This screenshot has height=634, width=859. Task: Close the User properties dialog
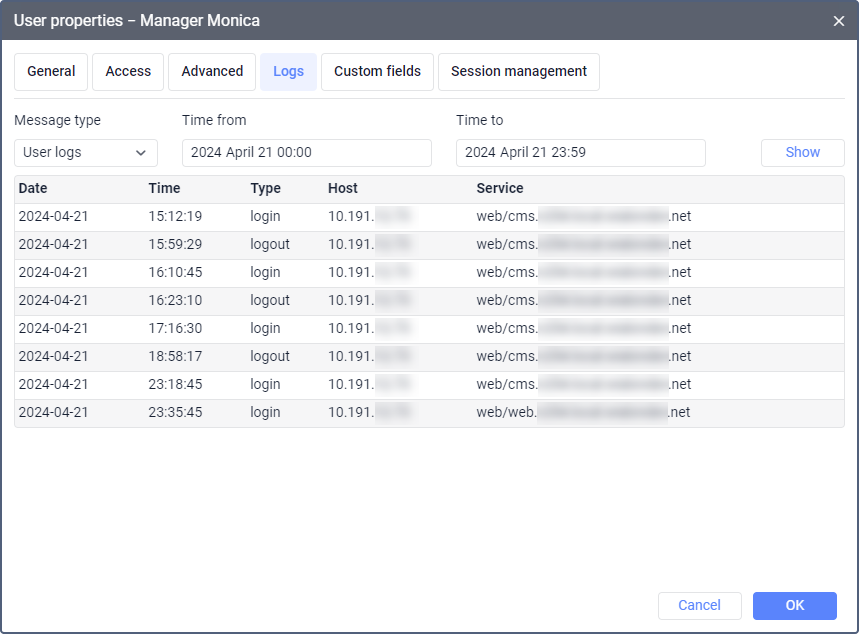click(x=838, y=20)
